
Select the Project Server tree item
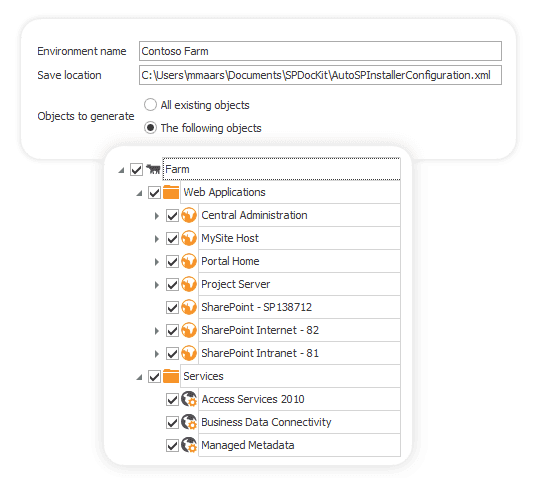tap(299, 284)
